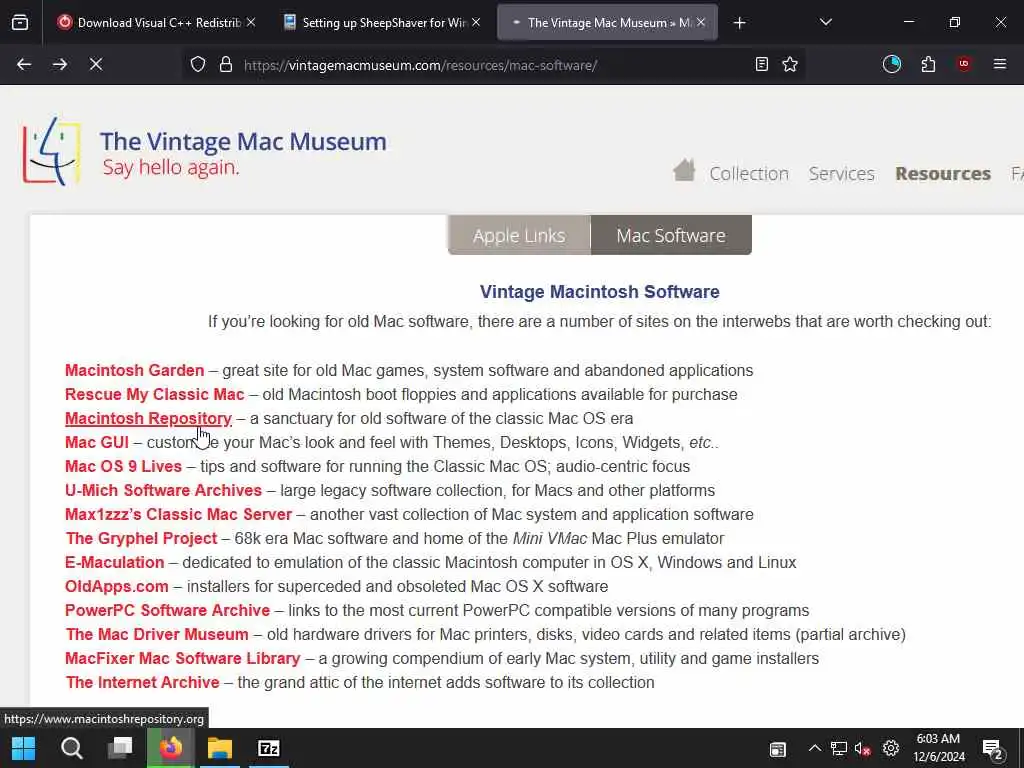Open Windows Start menu

(24, 748)
